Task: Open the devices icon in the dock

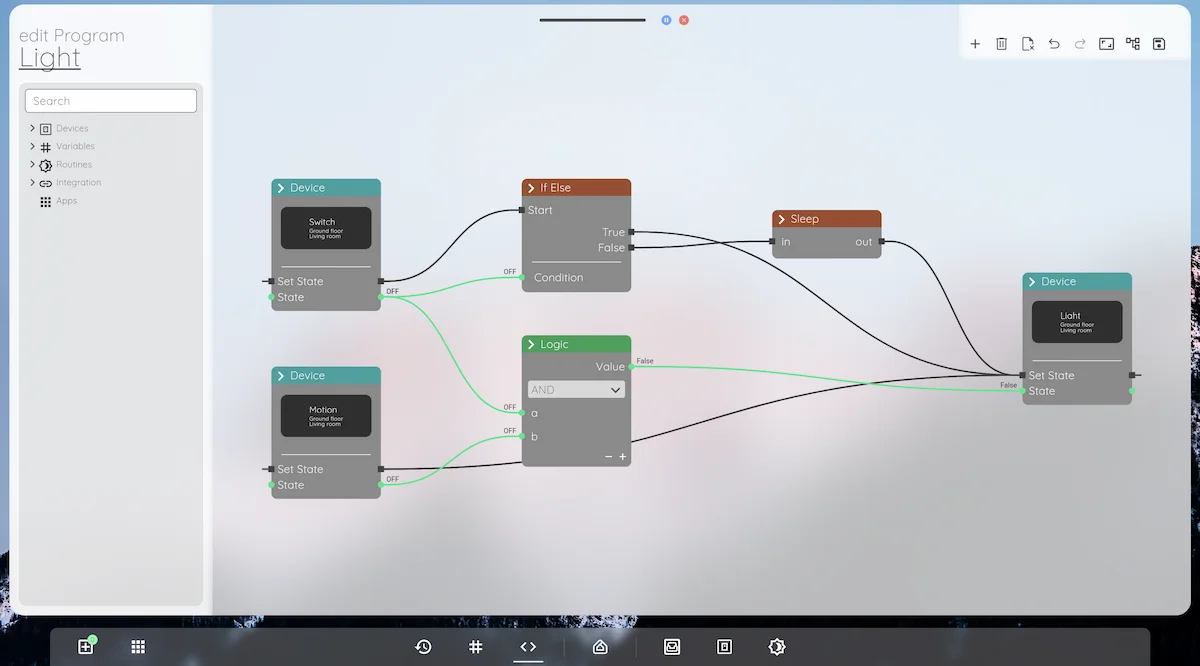Action: click(724, 647)
